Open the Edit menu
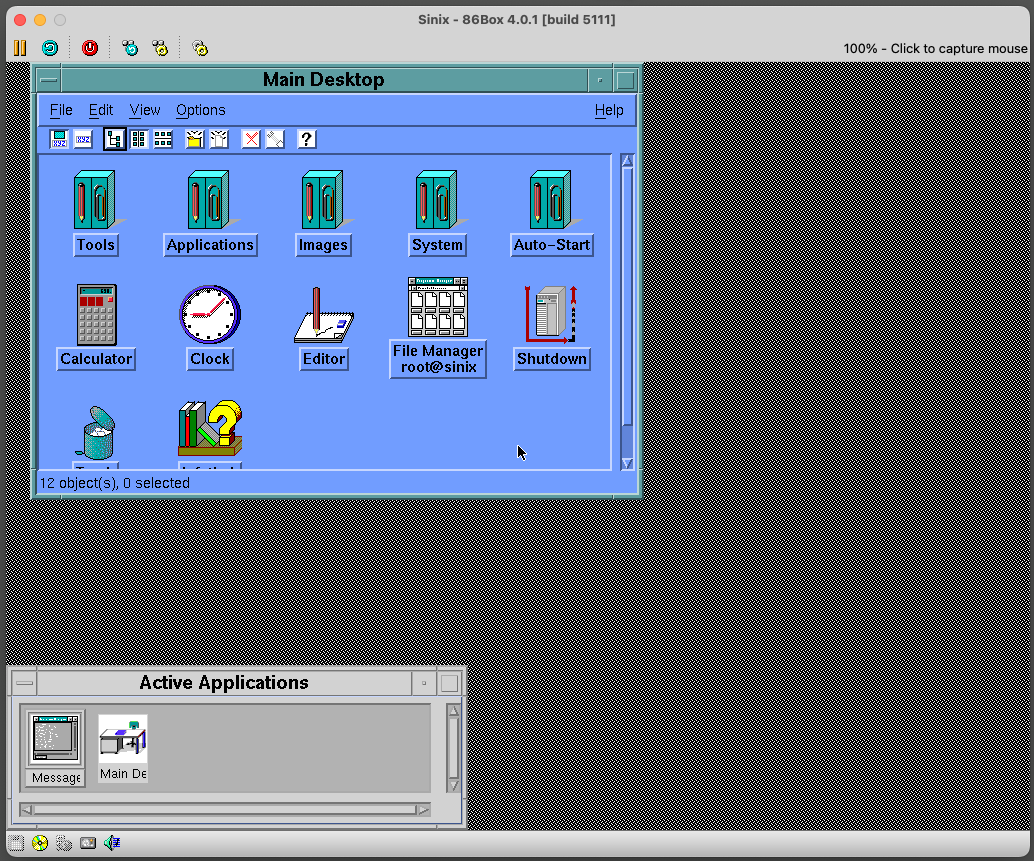Screen dimensions: 1034x861 [100, 110]
